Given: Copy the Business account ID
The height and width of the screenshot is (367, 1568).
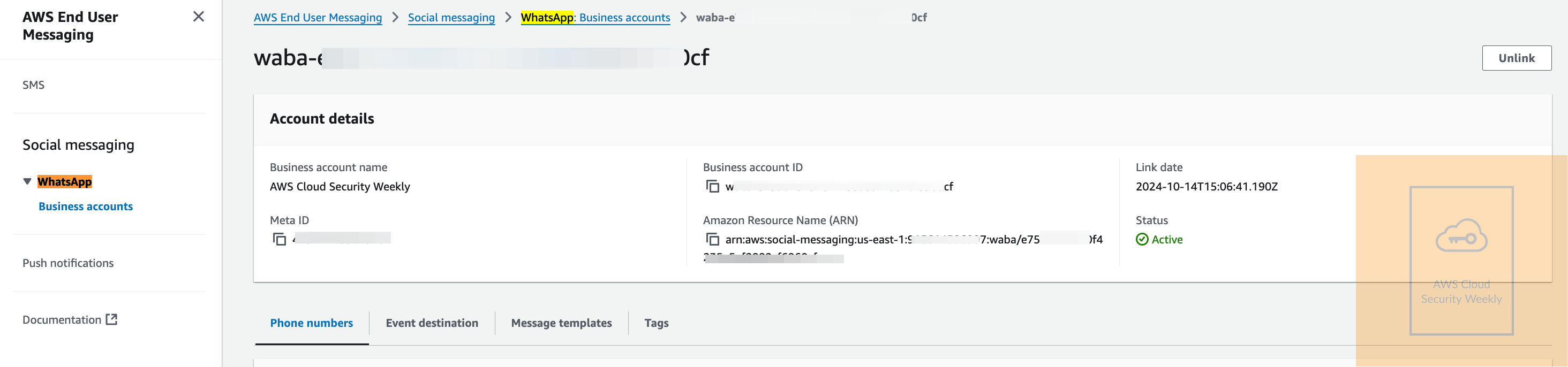Looking at the screenshot, I should click(x=712, y=187).
